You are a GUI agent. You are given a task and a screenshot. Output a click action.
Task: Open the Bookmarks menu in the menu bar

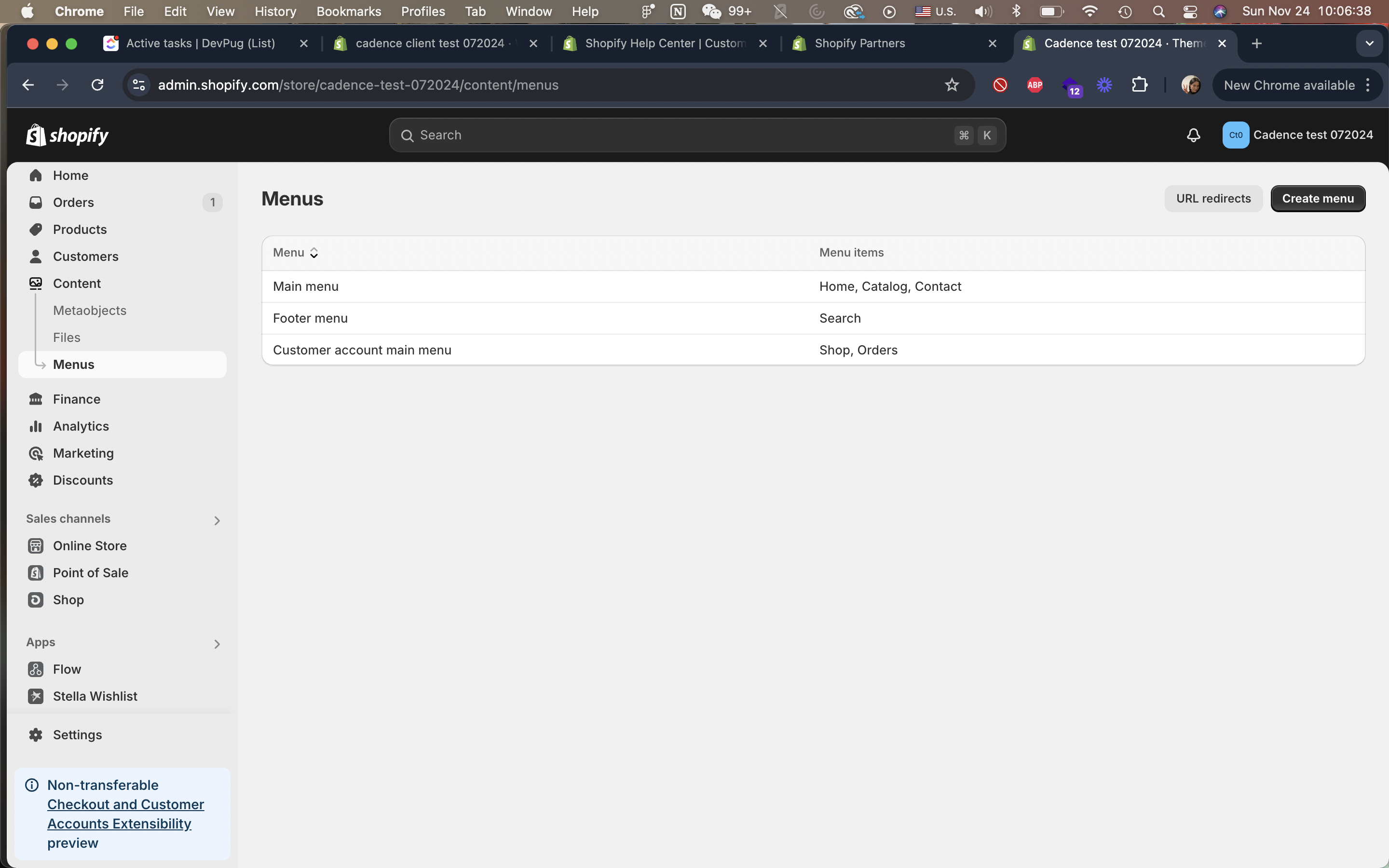click(348, 12)
